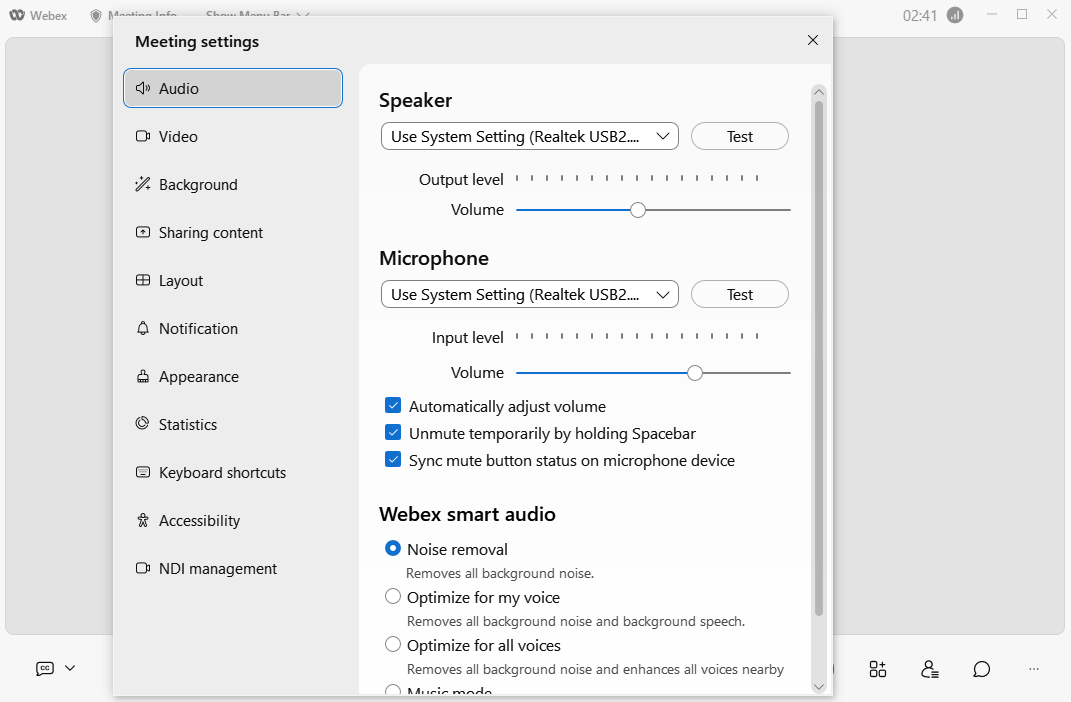Click the settings scrollbar down arrow
Viewport: 1071px width, 702px height.
pos(818,686)
